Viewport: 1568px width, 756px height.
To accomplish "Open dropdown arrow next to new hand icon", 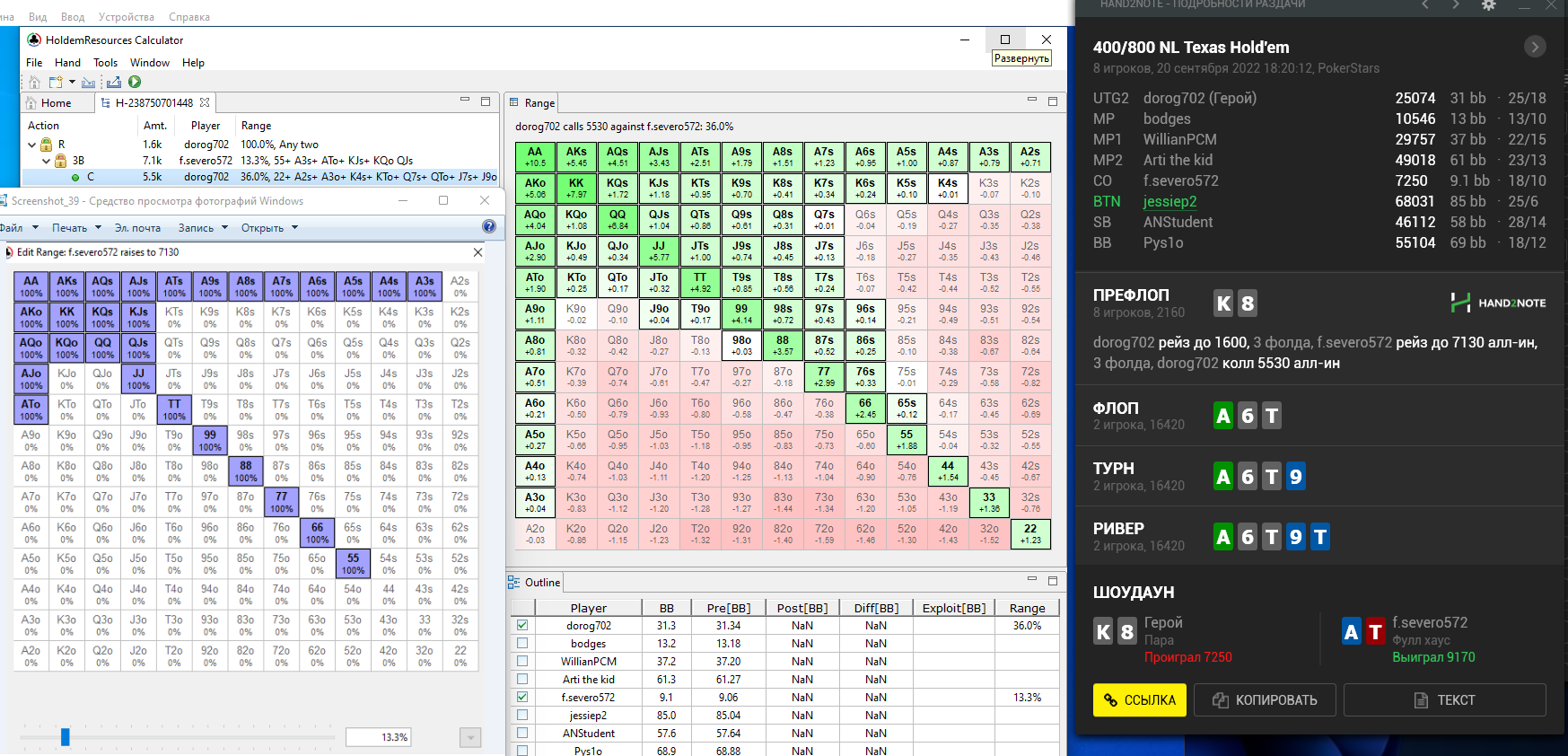I will 71,82.
